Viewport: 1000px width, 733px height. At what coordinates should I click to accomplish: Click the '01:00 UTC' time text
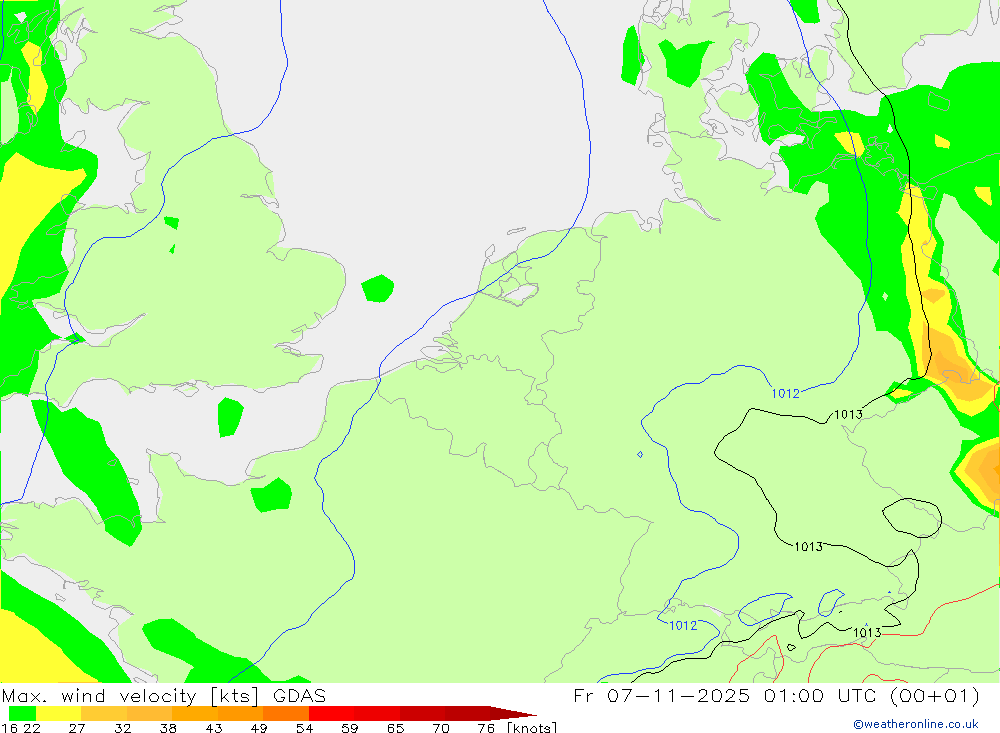coord(820,695)
